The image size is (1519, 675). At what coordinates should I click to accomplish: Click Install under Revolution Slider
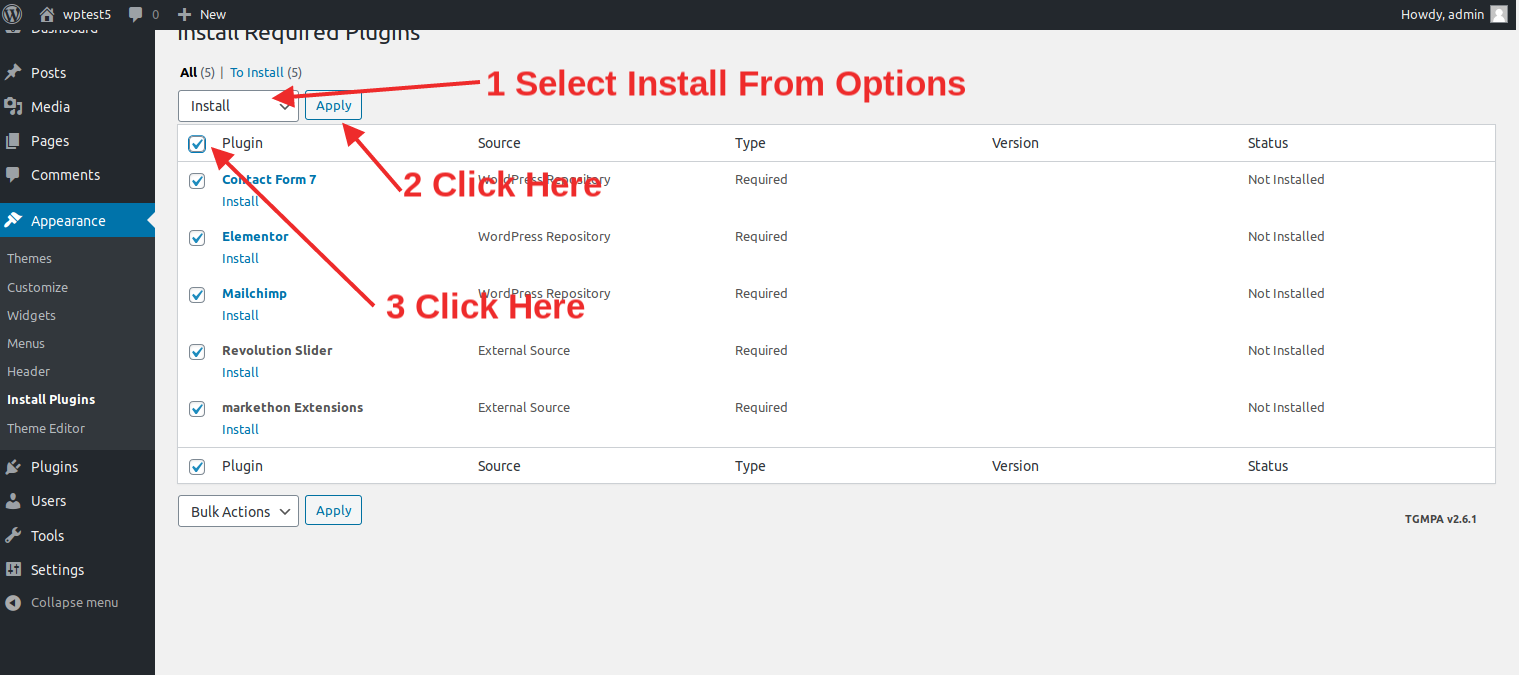tap(240, 372)
